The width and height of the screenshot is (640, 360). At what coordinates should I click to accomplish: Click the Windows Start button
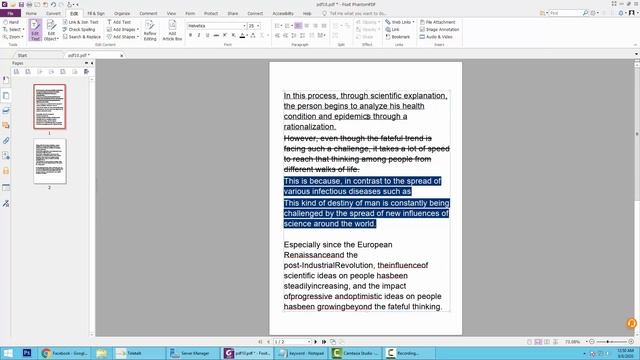8,353
